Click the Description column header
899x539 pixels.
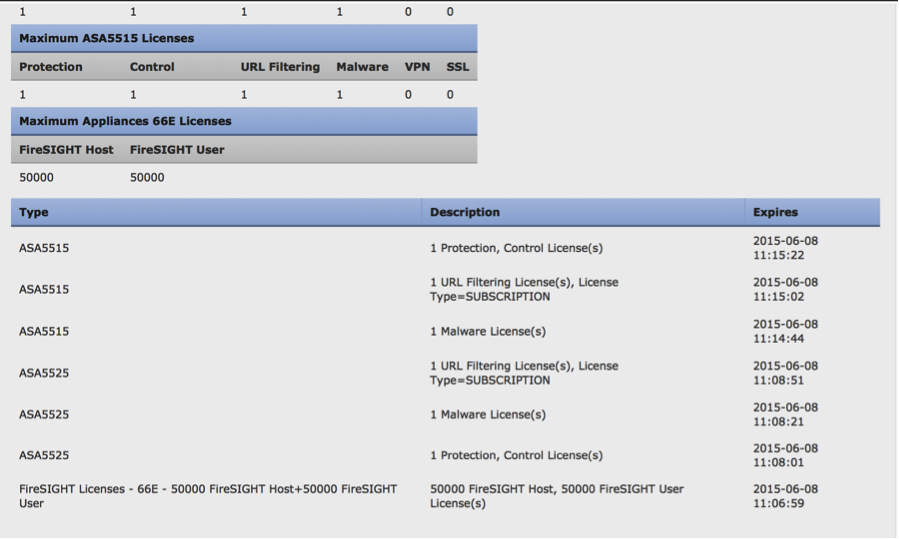(465, 212)
